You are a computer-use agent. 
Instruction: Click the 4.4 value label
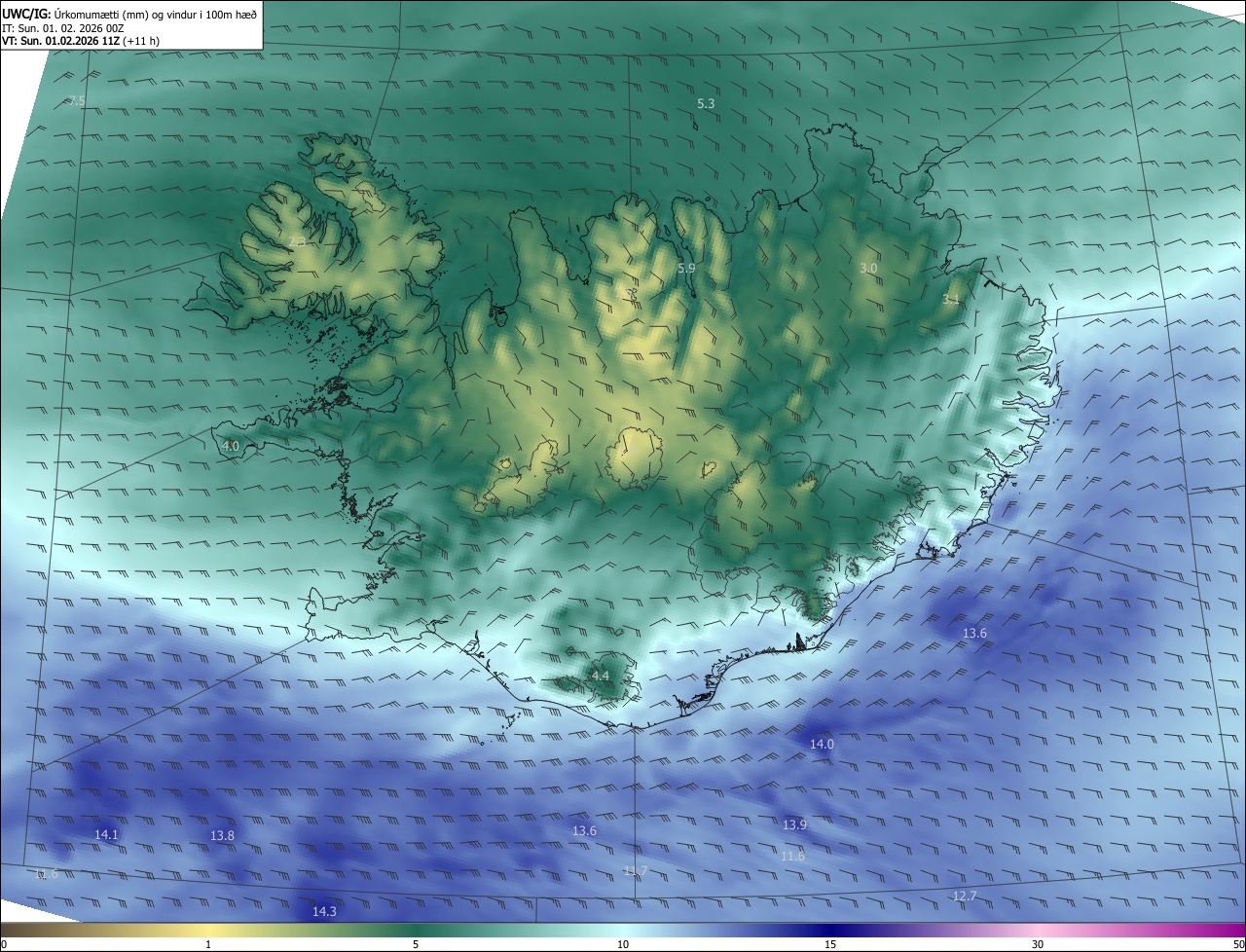601,676
